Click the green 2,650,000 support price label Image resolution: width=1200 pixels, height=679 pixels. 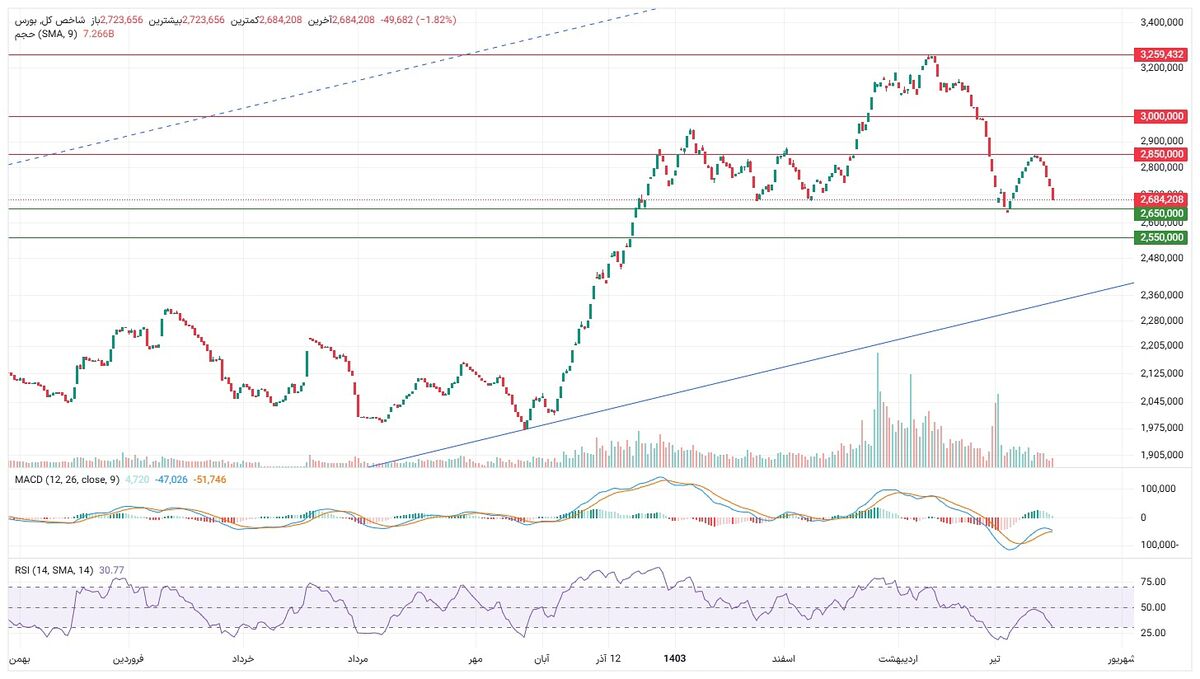(x=1161, y=213)
